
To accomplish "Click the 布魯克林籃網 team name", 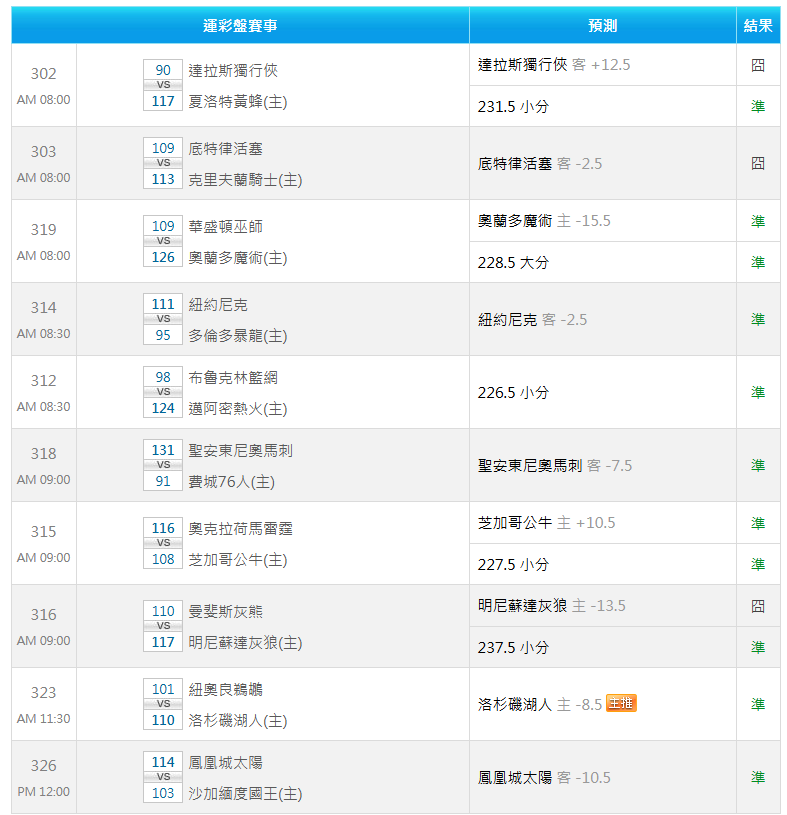I will coord(233,377).
